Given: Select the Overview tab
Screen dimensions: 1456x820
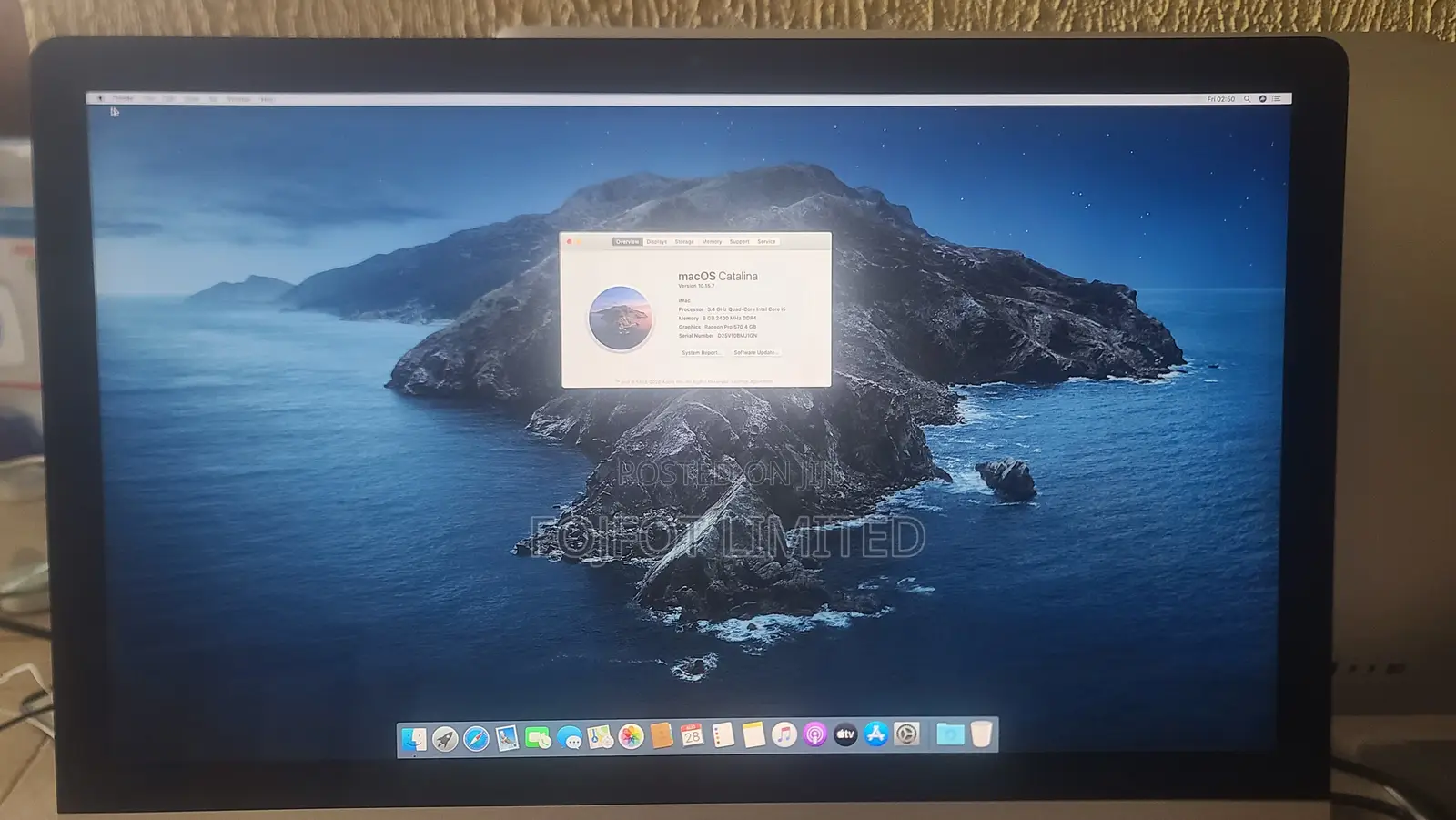Looking at the screenshot, I should [627, 242].
